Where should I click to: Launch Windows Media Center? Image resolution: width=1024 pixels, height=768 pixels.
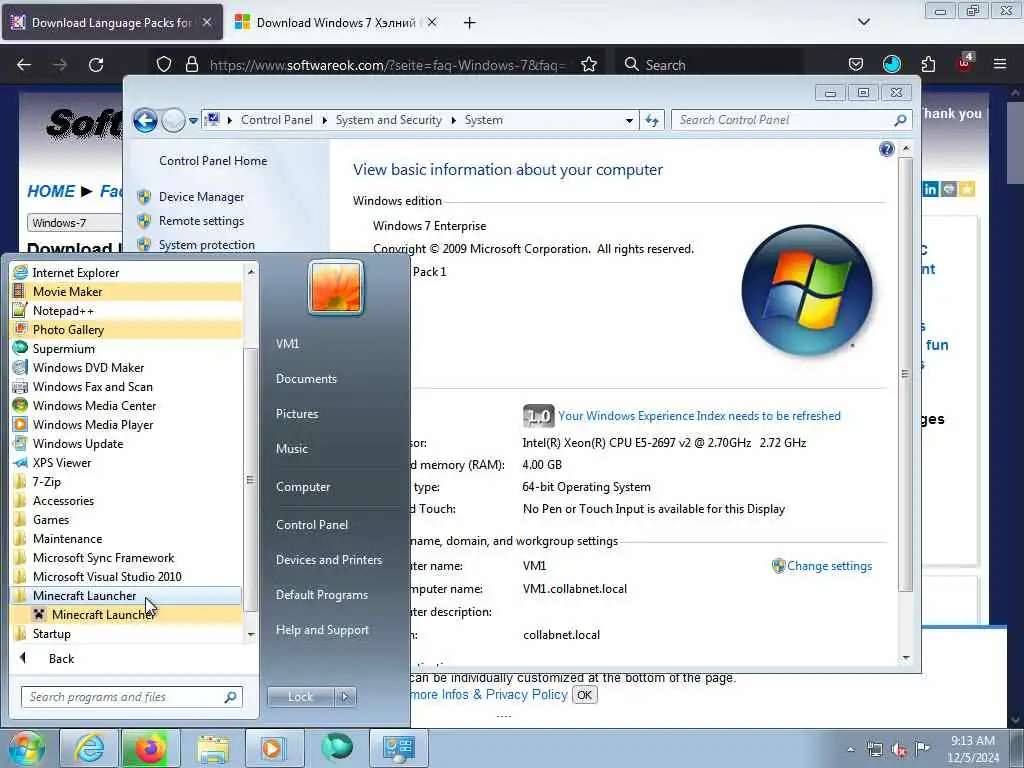click(127, 405)
